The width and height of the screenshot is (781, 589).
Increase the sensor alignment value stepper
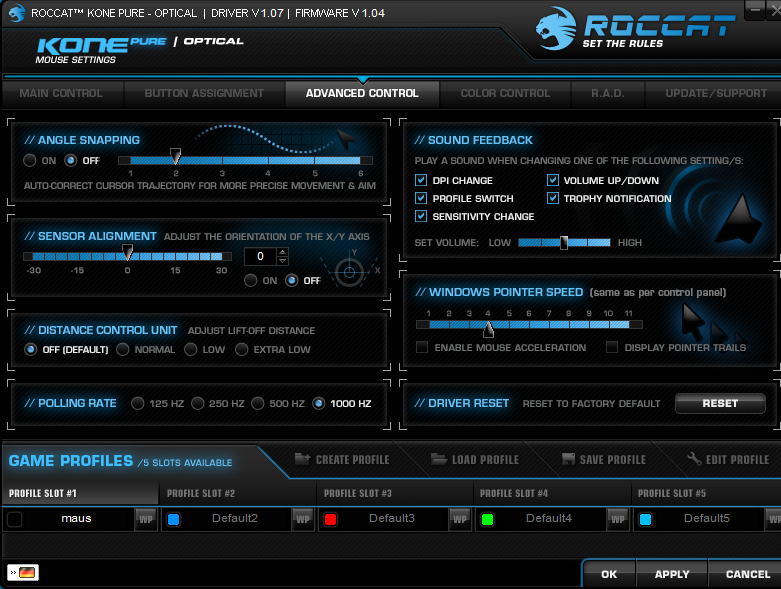282,252
